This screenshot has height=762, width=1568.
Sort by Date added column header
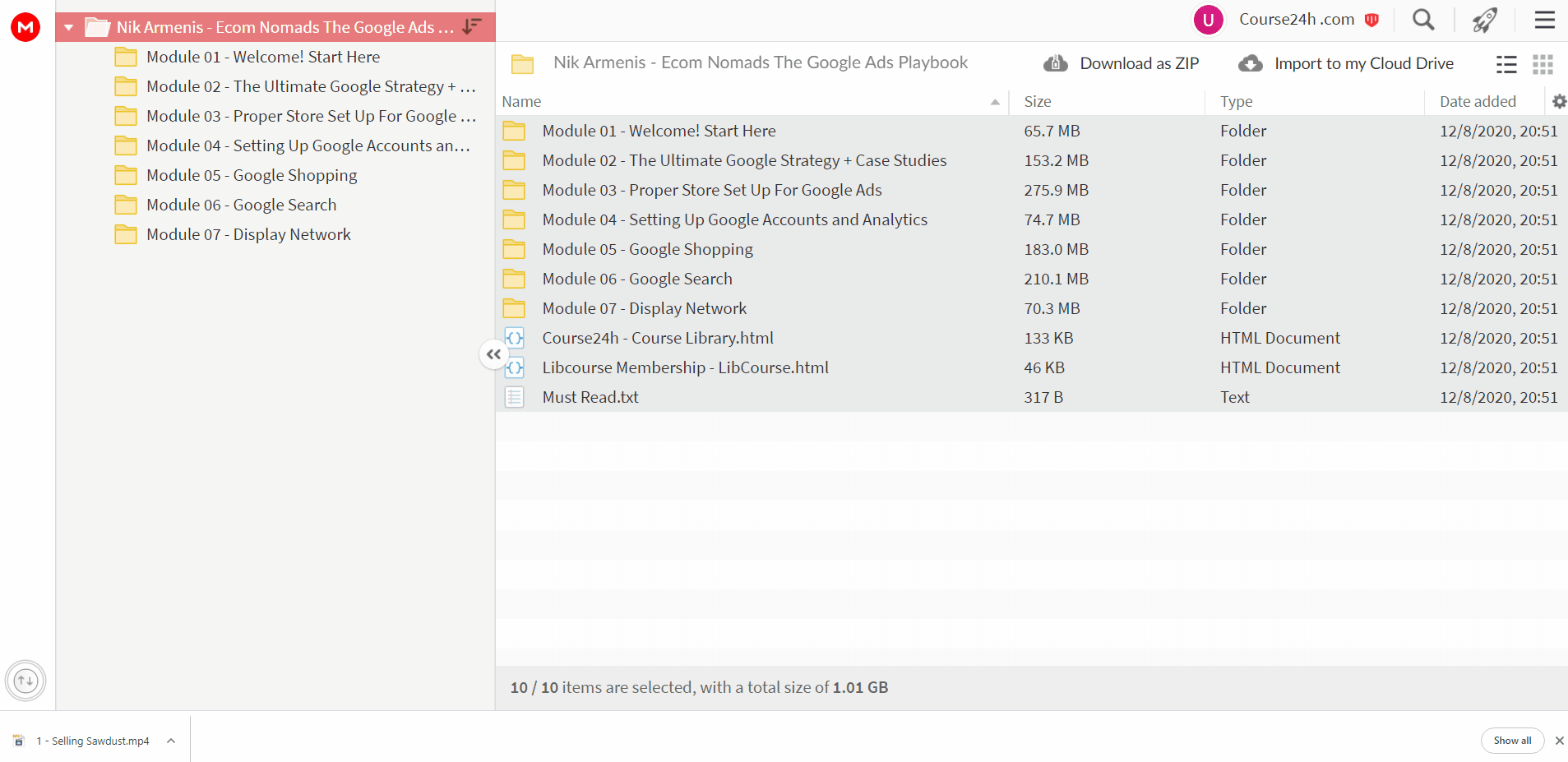pyautogui.click(x=1478, y=102)
